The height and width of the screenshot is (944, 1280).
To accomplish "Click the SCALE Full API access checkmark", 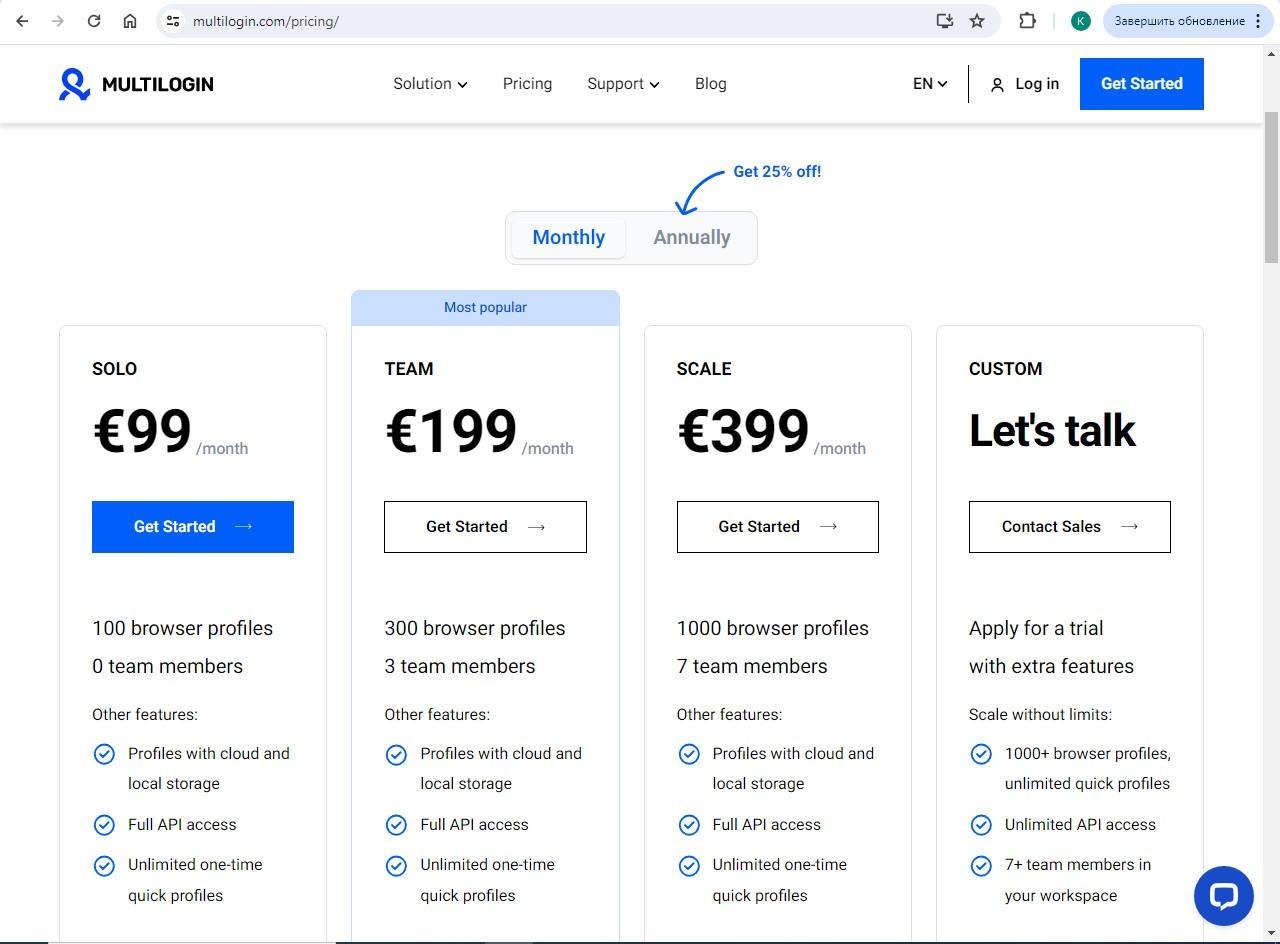I will (x=689, y=825).
